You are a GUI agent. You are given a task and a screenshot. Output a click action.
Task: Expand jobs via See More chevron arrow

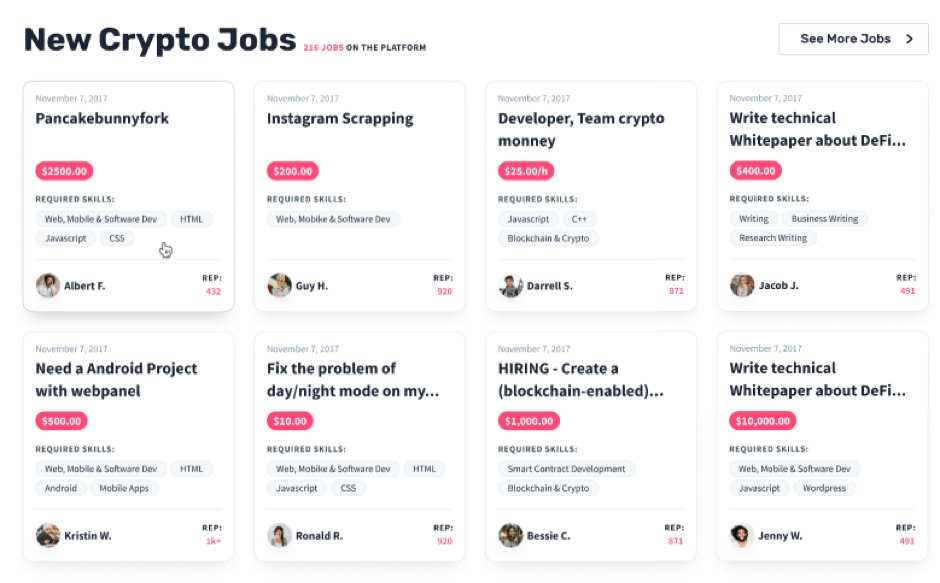click(909, 39)
